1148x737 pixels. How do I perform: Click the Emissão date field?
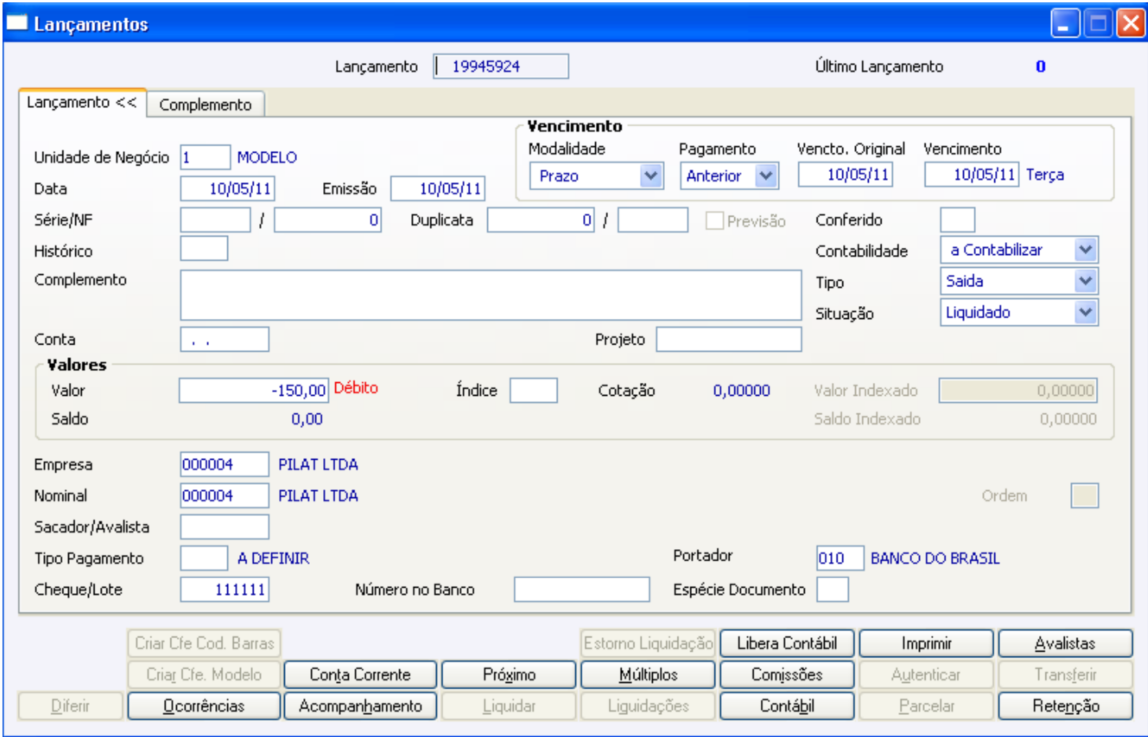[438, 189]
